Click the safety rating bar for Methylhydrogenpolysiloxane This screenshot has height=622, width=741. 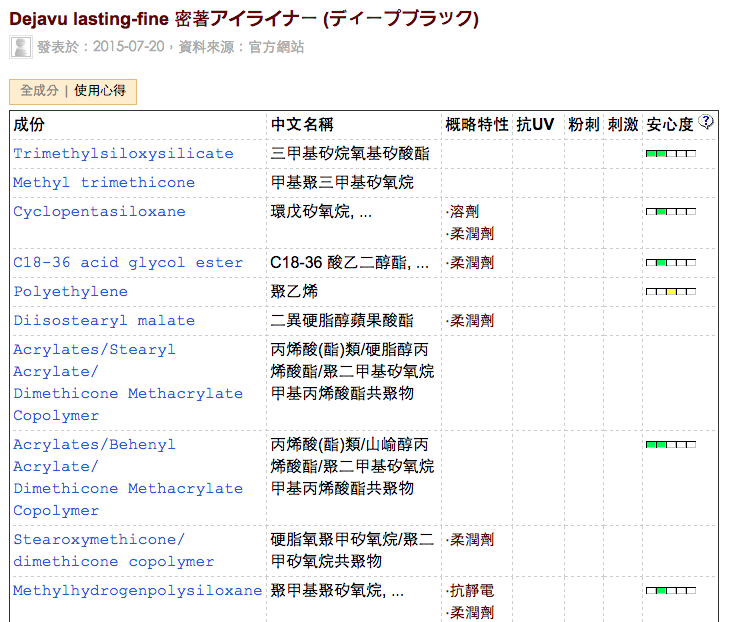pyautogui.click(x=670, y=591)
